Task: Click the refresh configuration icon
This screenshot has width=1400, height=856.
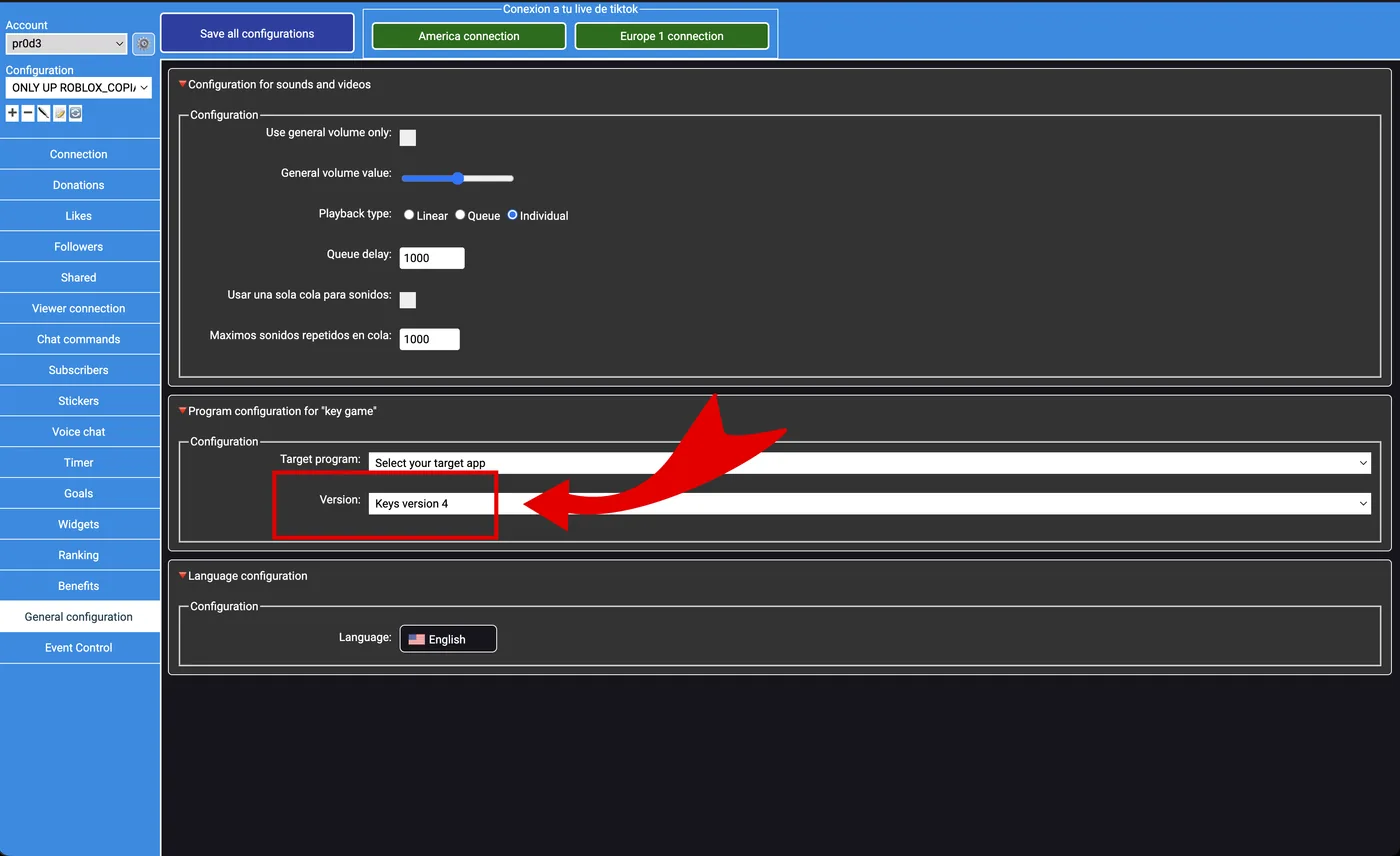Action: point(75,114)
